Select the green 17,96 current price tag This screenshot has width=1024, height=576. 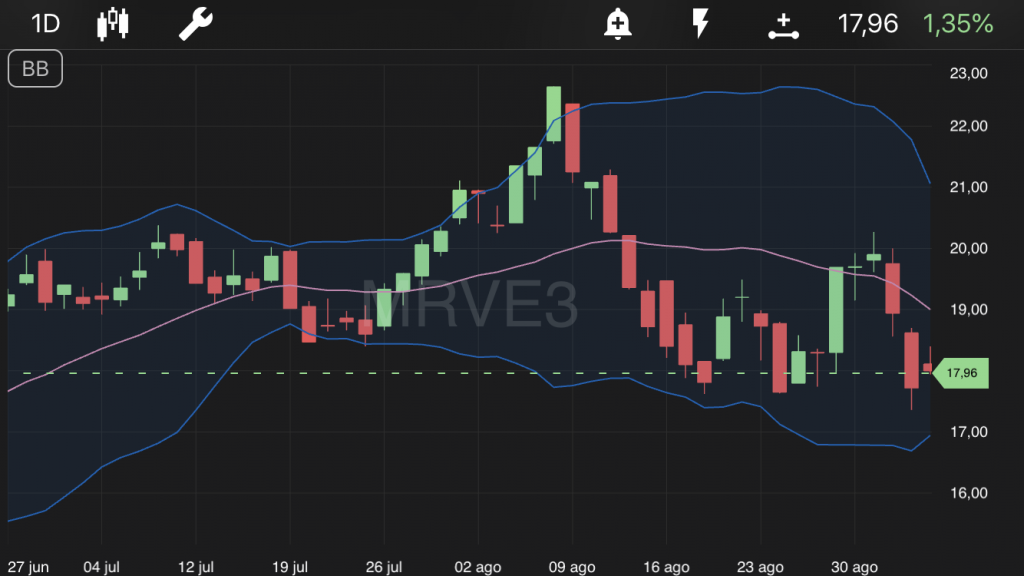tap(961, 373)
